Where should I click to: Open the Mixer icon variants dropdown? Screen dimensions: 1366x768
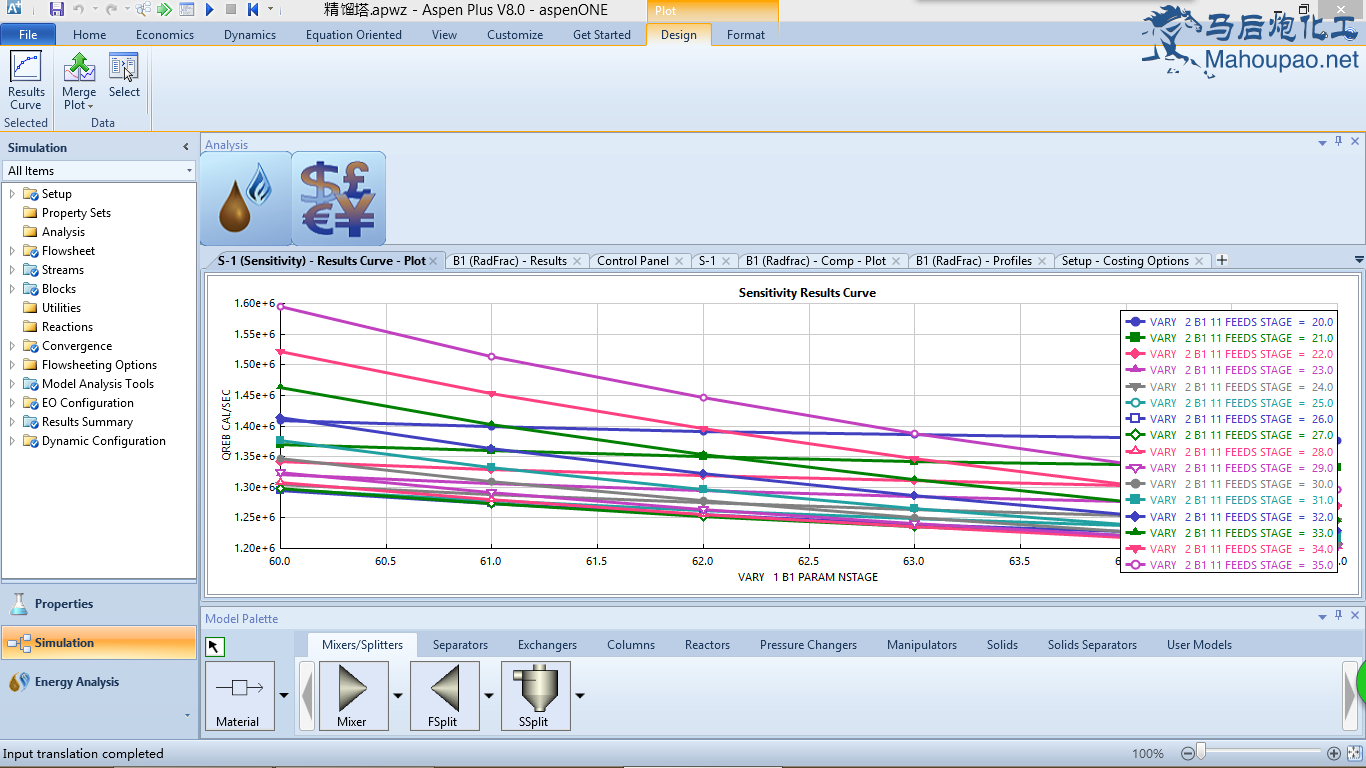398,696
